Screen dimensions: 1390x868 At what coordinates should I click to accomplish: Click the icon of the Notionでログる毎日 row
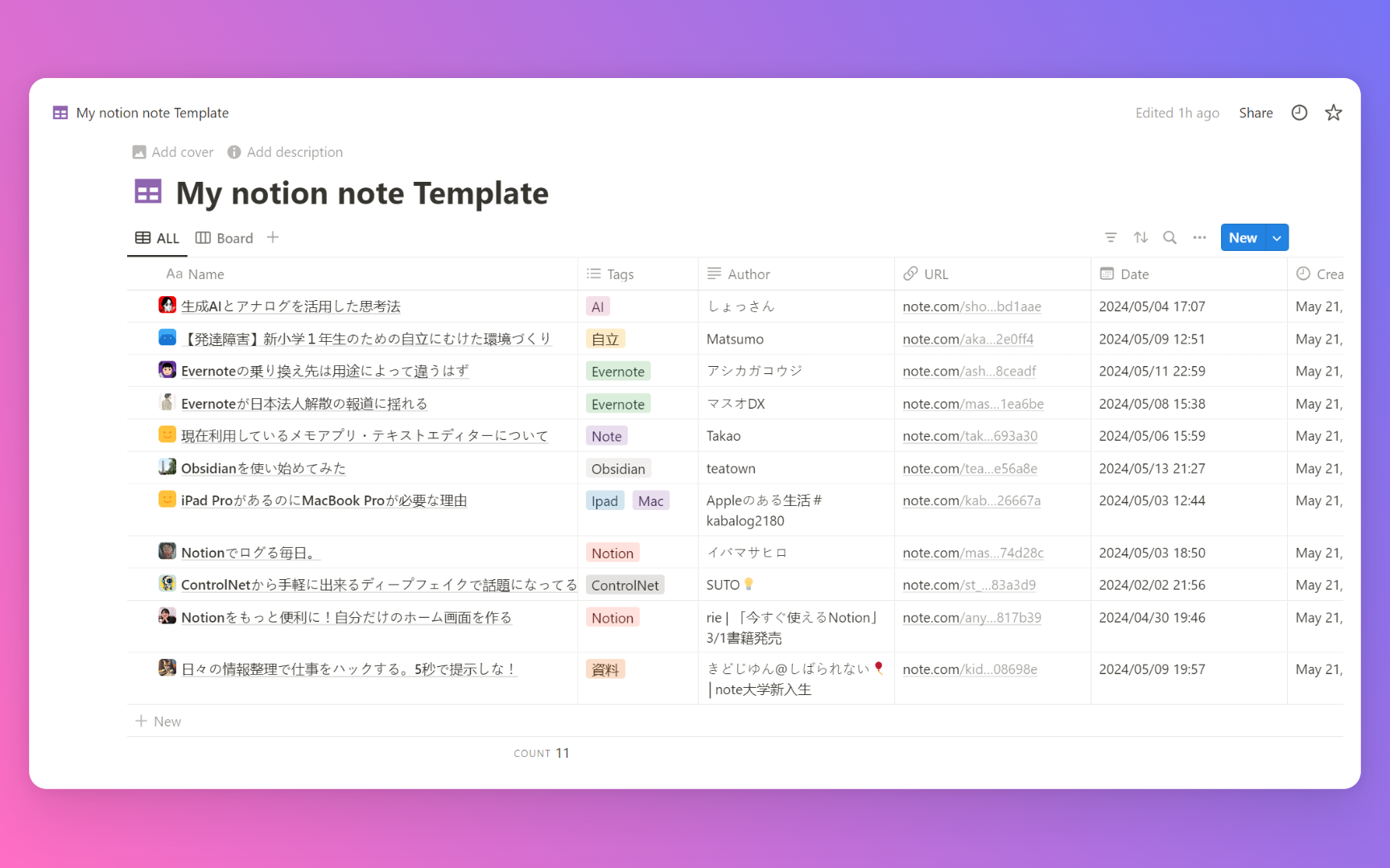coord(167,551)
